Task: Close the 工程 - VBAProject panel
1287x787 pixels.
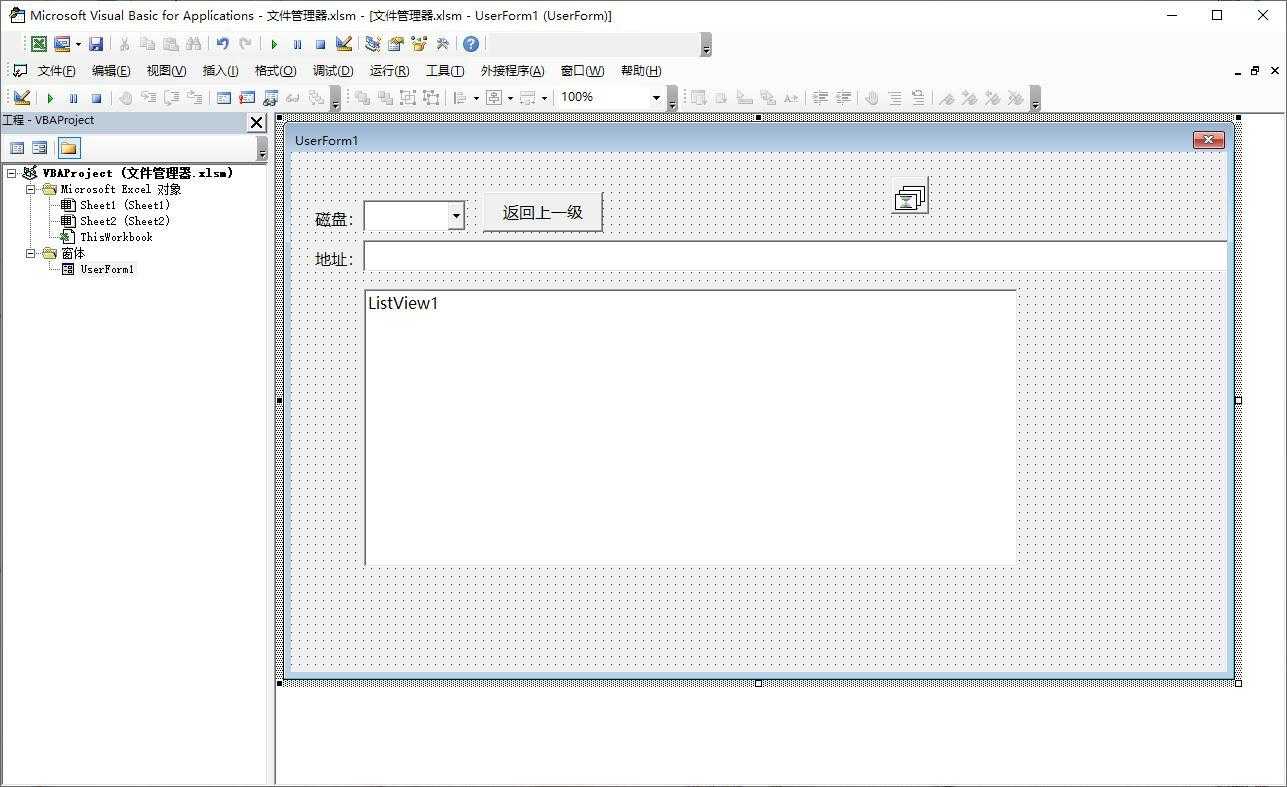Action: tap(257, 122)
